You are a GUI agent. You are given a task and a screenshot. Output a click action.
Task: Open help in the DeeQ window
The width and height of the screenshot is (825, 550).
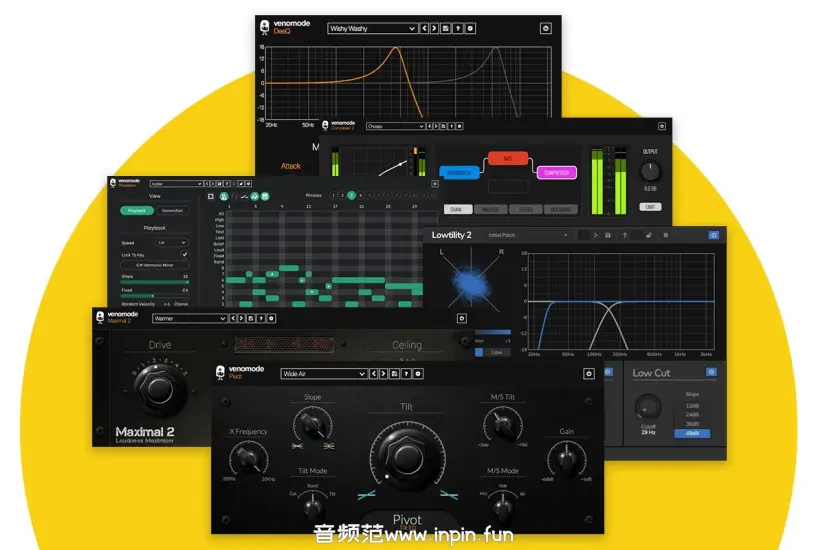[458, 28]
